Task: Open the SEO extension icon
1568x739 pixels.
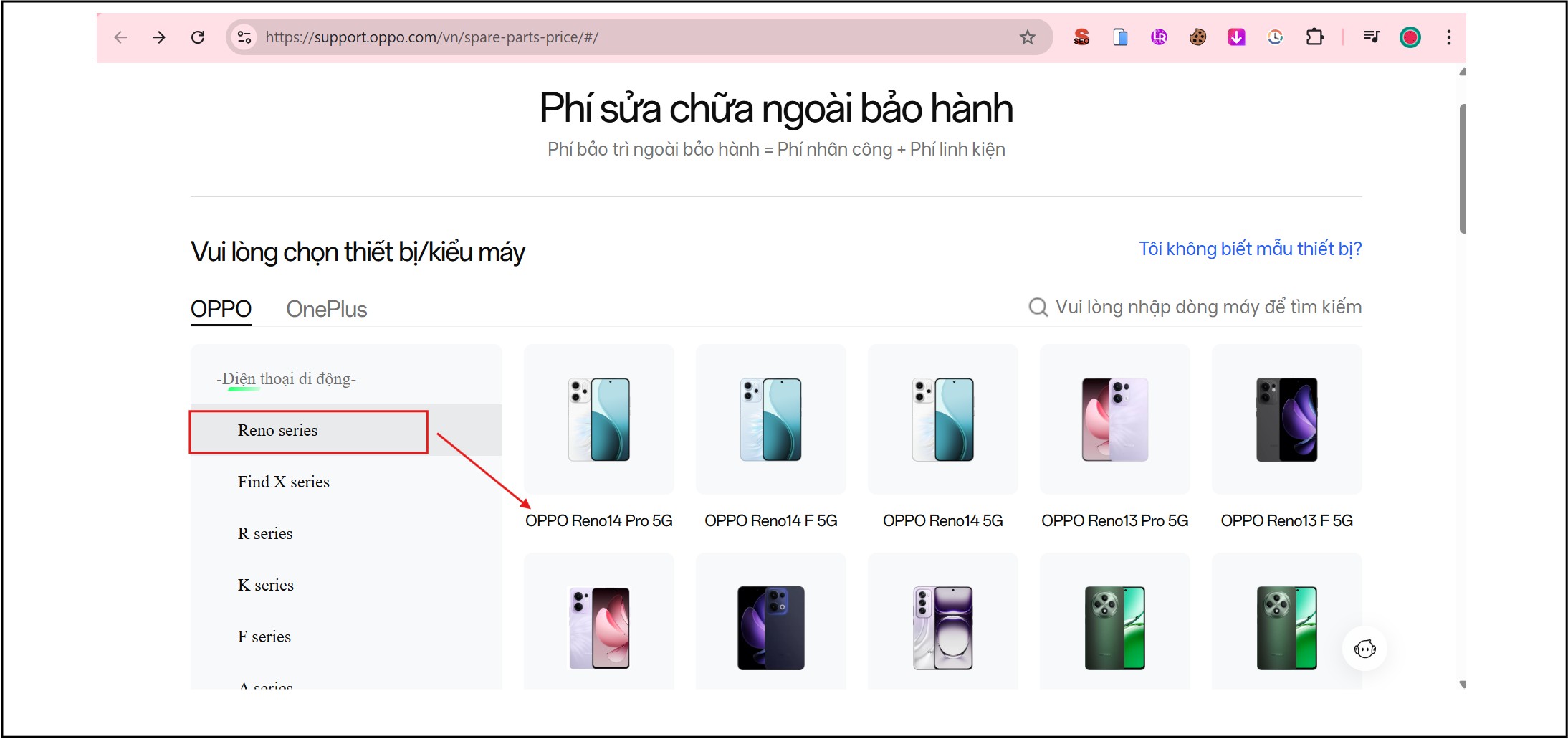Action: (1081, 37)
